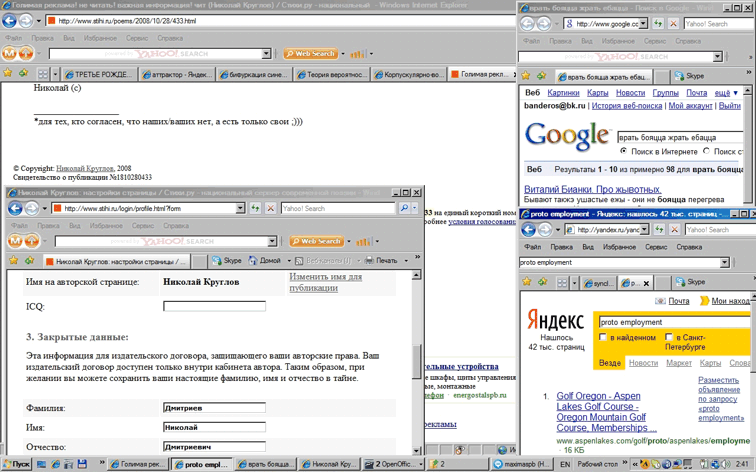The image size is (756, 472).
Task: Go back in the profile settings window
Action: click(x=15, y=208)
